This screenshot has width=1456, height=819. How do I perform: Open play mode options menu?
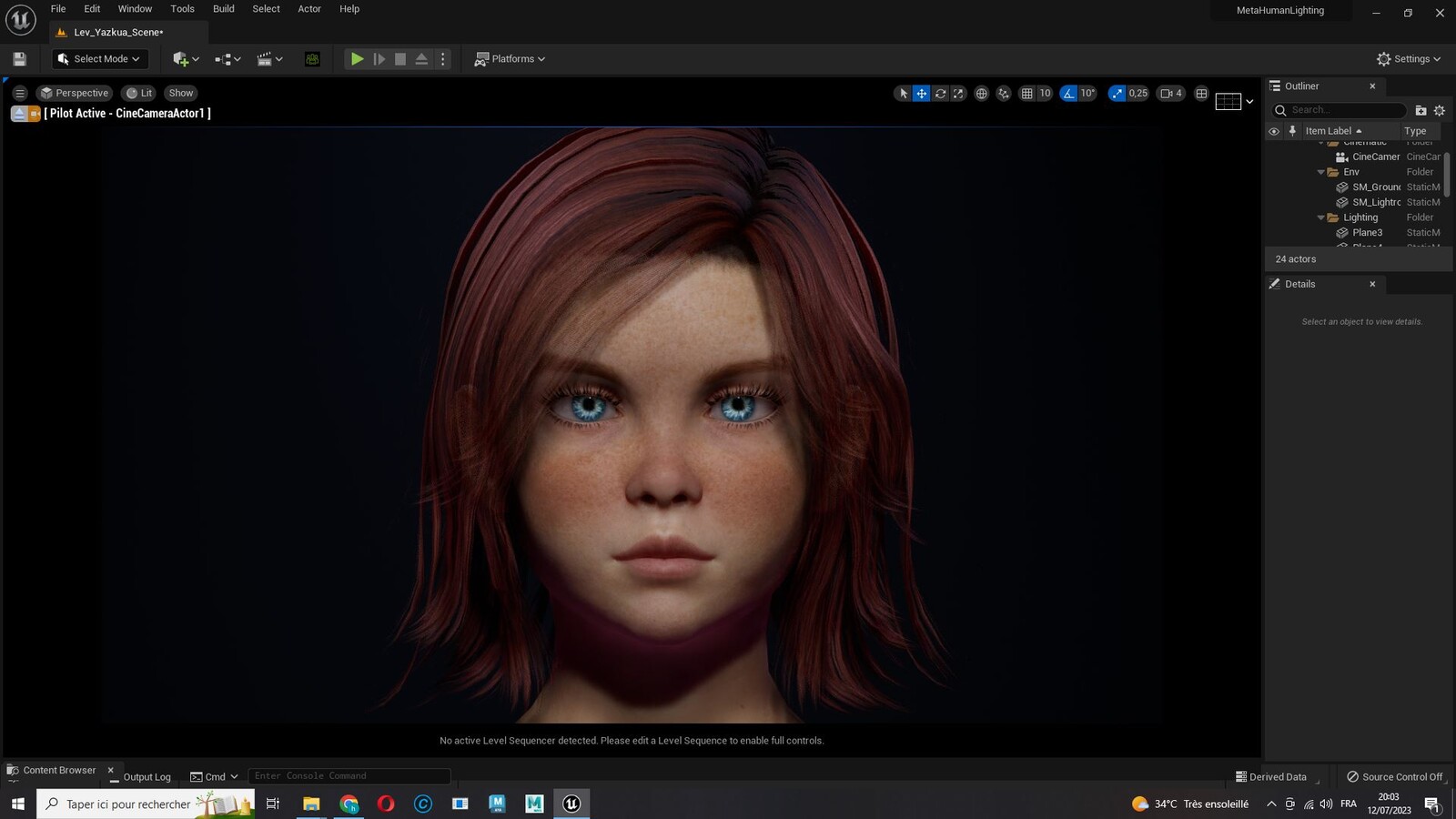pos(443,59)
